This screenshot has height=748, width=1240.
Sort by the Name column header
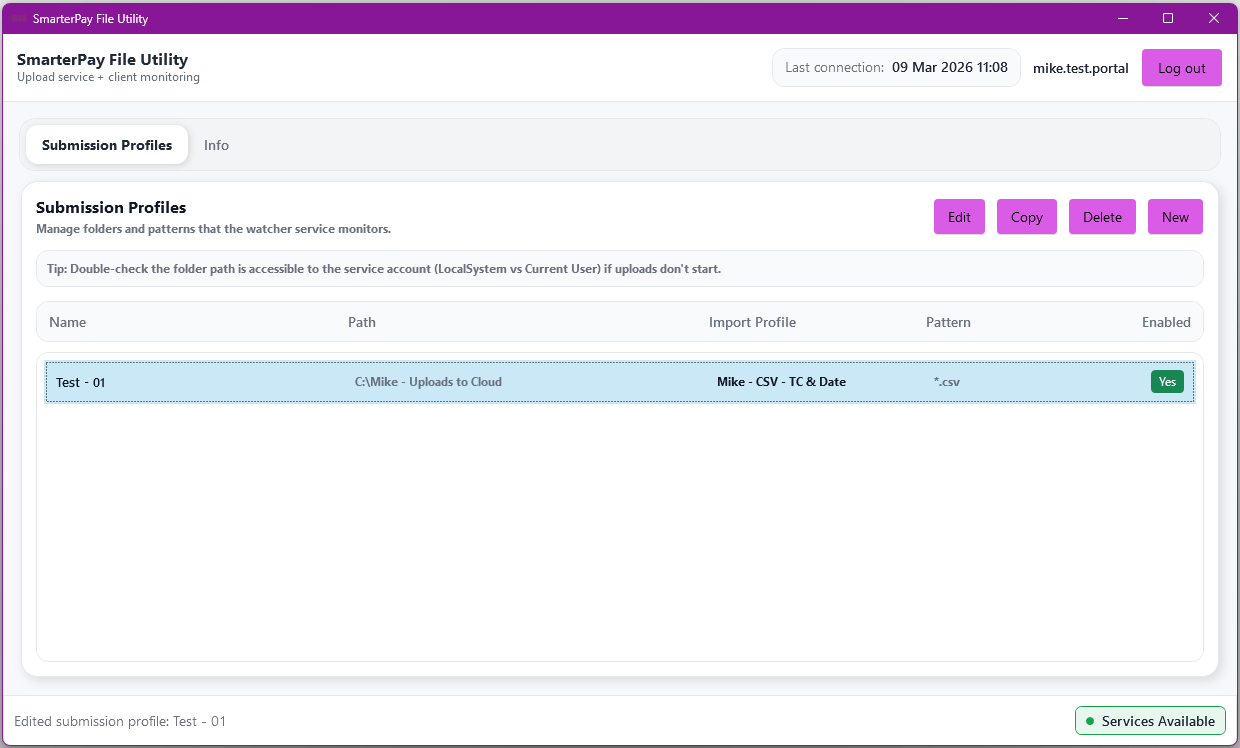(68, 322)
